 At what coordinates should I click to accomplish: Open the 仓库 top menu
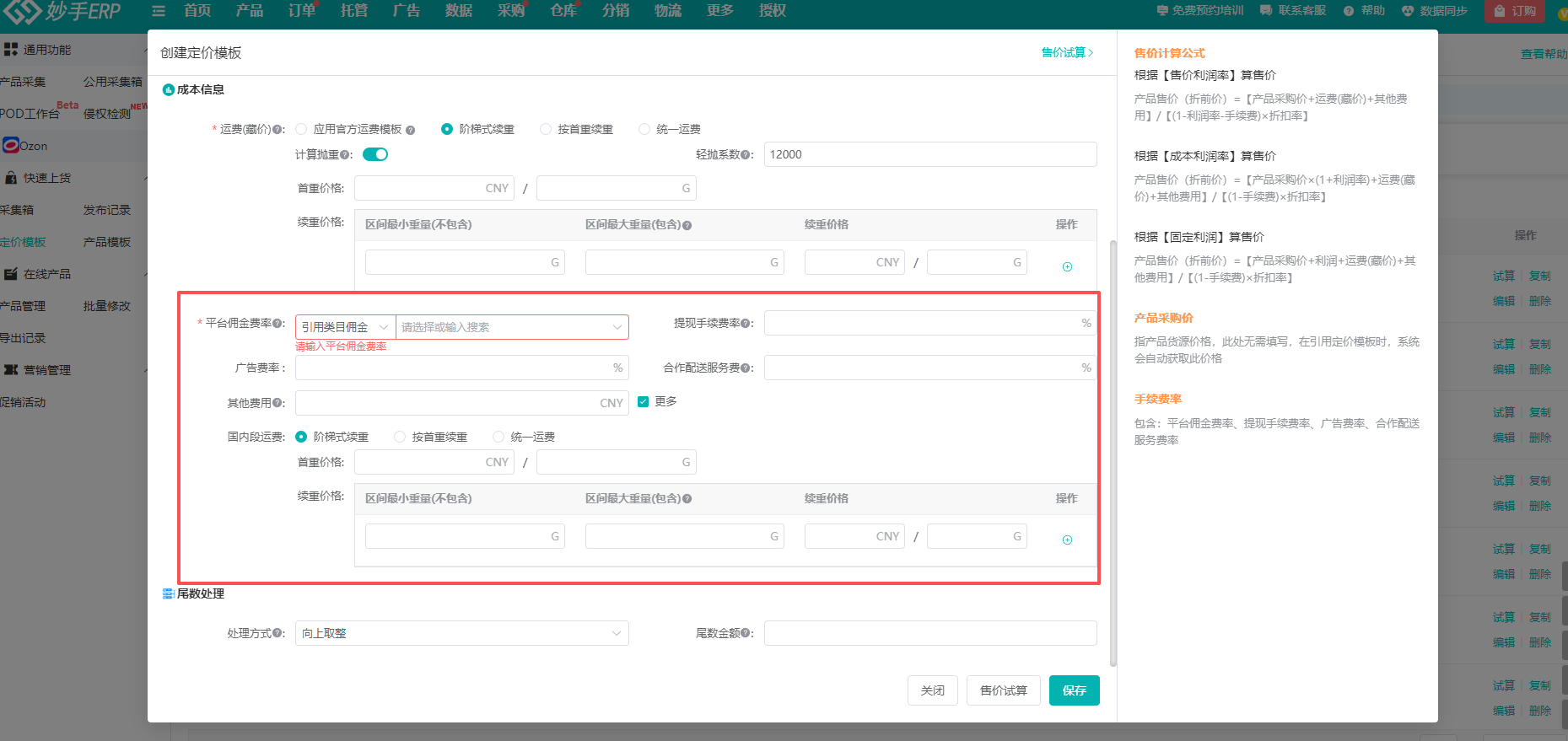pos(563,11)
